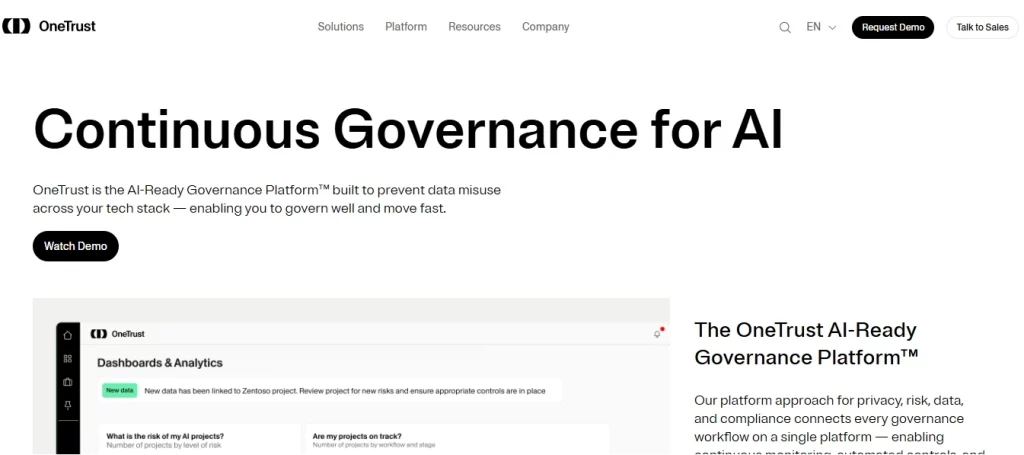This screenshot has height=455, width=1024.
Task: Click the OneTrust logo in header
Action: (49, 26)
